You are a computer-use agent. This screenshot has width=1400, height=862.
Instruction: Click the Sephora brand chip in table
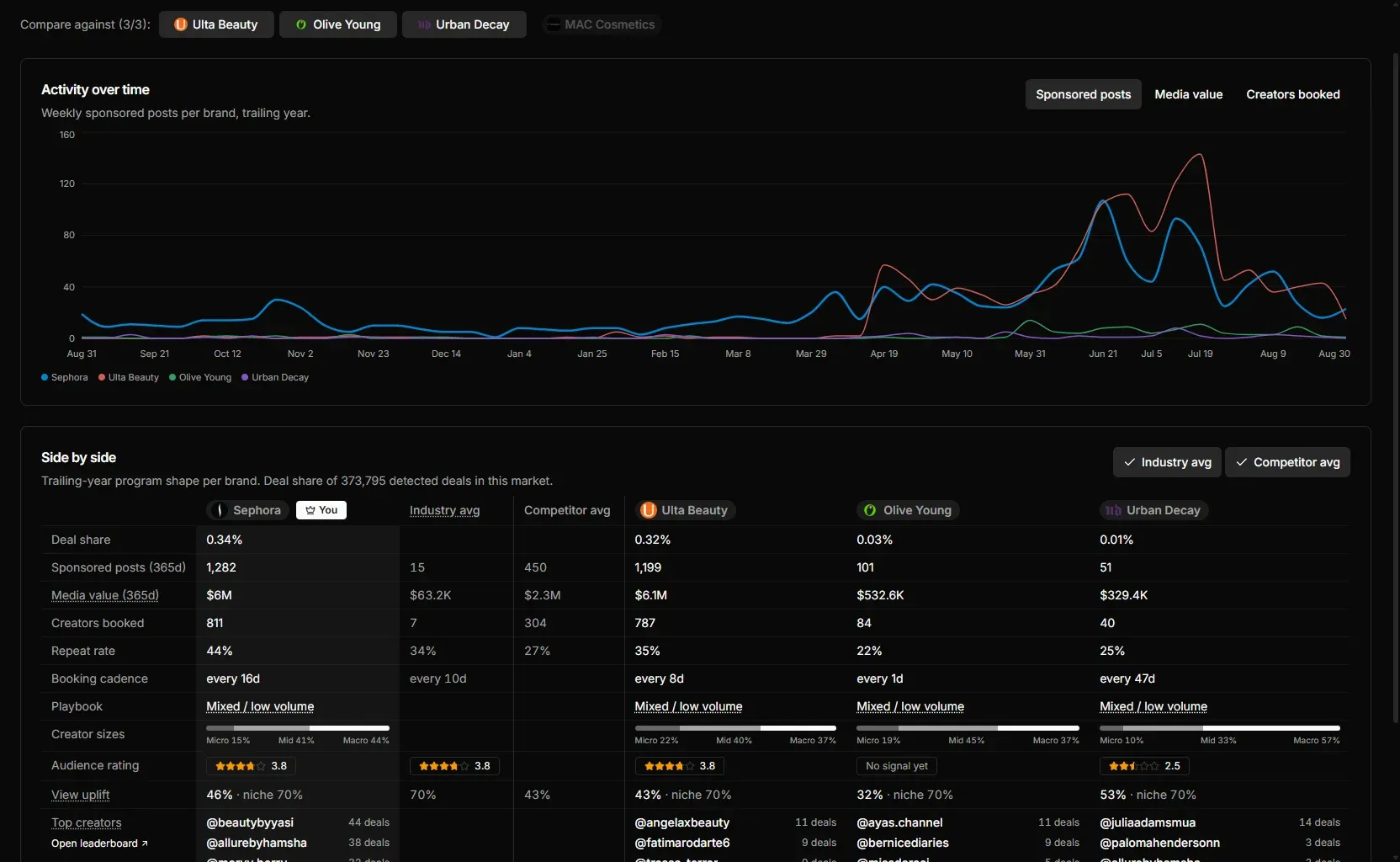pos(247,510)
